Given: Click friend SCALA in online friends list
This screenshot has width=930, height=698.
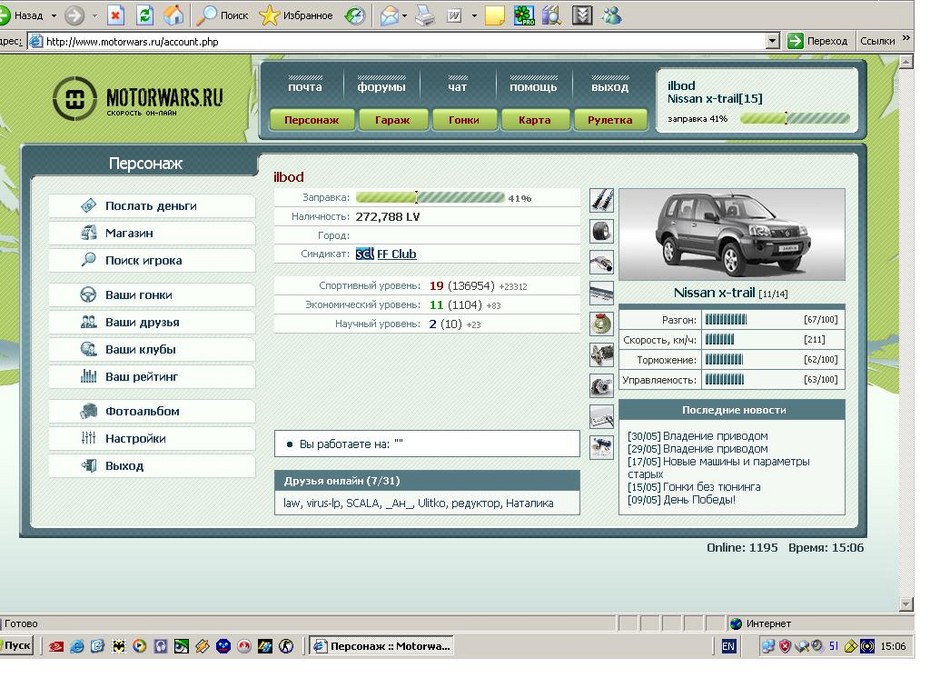Looking at the screenshot, I should coord(362,503).
